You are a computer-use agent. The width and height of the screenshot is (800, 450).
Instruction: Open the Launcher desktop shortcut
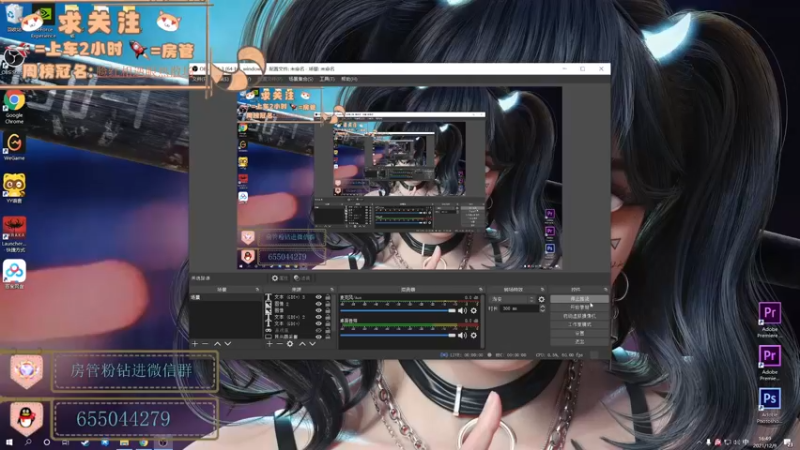click(x=14, y=234)
